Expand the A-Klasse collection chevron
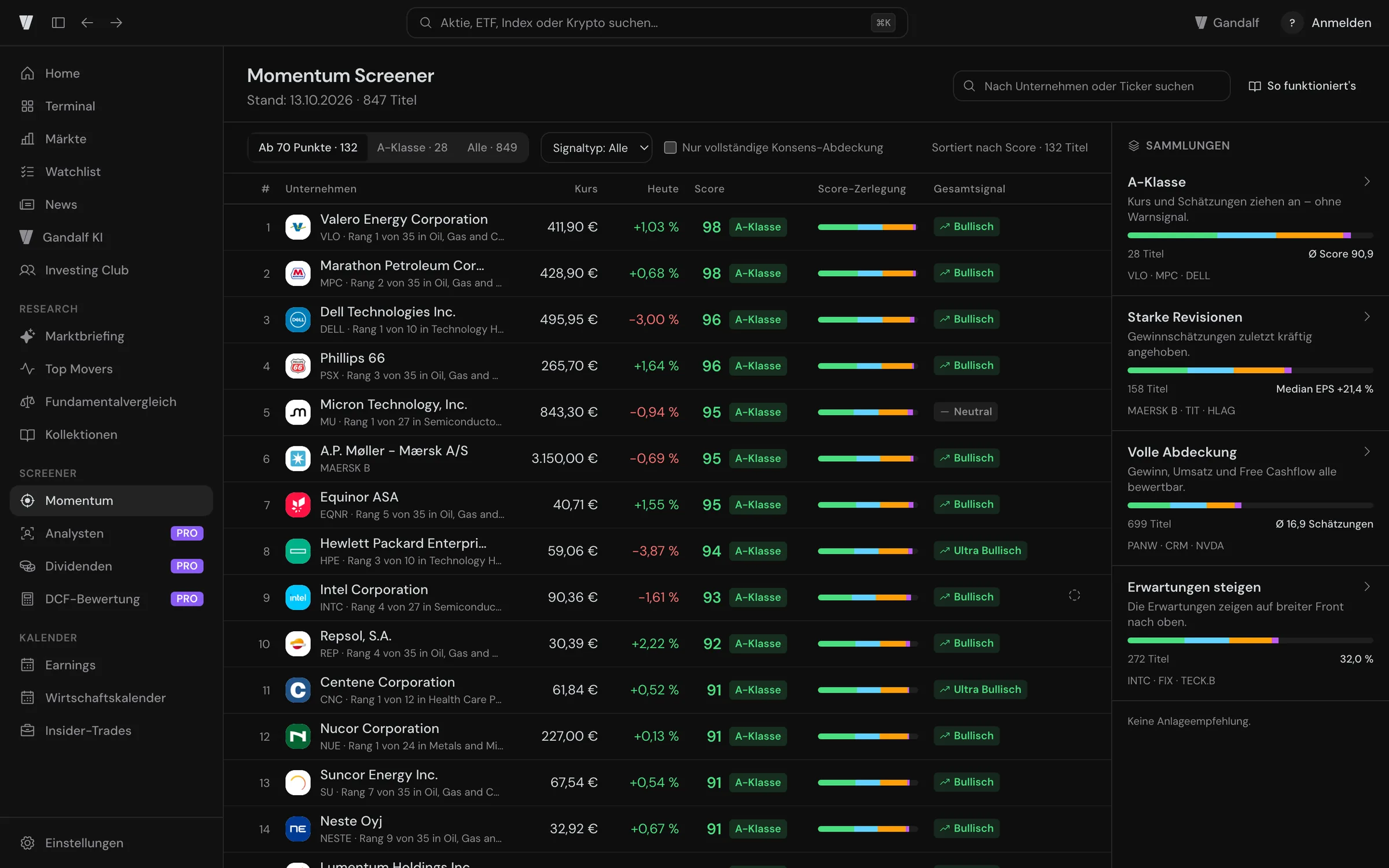This screenshot has height=868, width=1389. coord(1366,182)
